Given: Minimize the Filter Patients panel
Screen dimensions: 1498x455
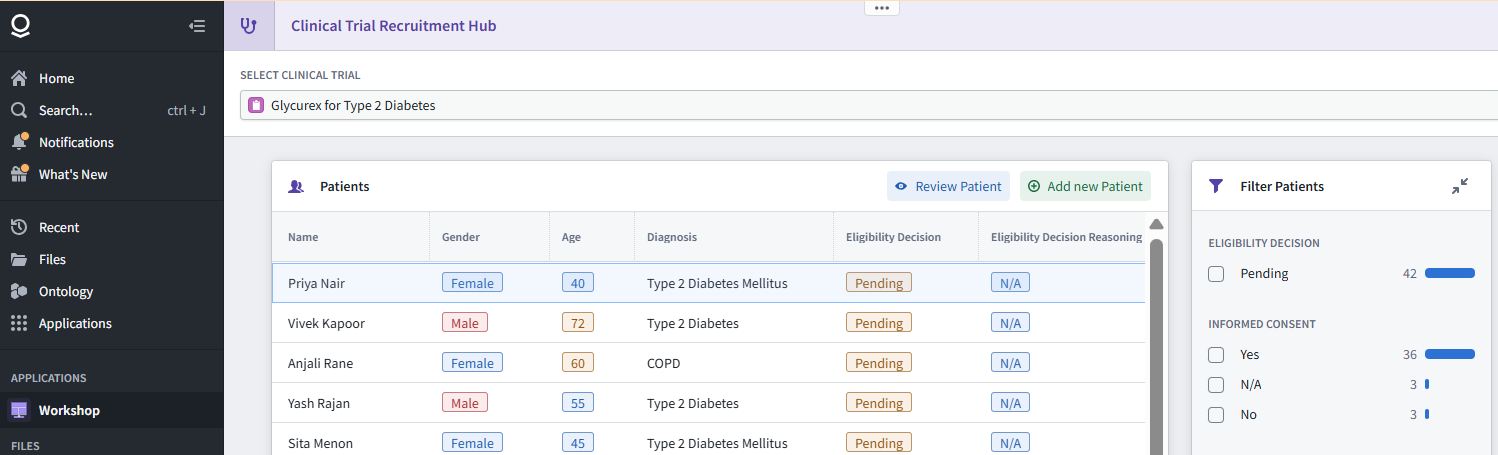Looking at the screenshot, I should tap(1460, 186).
